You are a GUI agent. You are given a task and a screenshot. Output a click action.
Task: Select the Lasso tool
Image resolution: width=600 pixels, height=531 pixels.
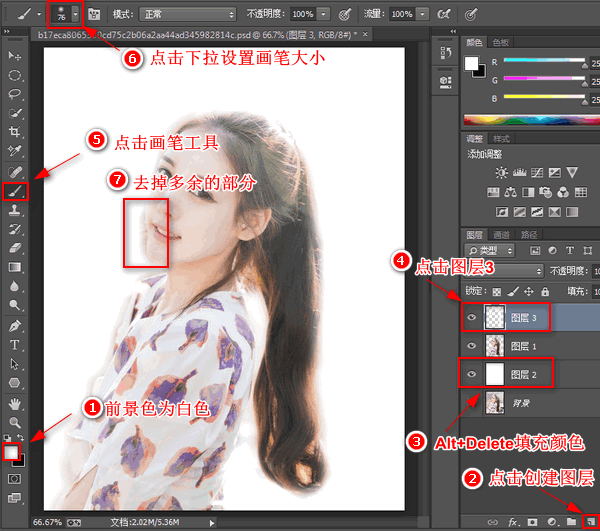pyautogui.click(x=16, y=93)
